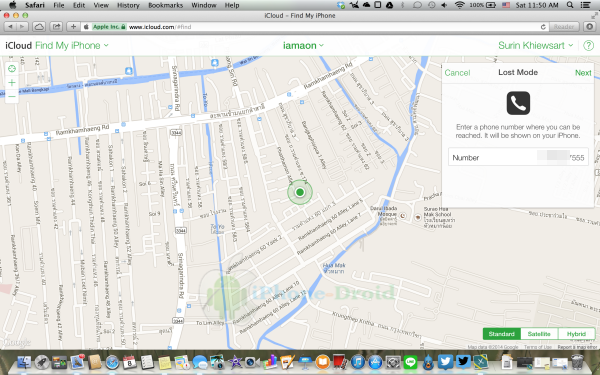The image size is (600, 375).
Task: Click the Safari iCloud tabs cloud button
Action: click(x=39, y=27)
